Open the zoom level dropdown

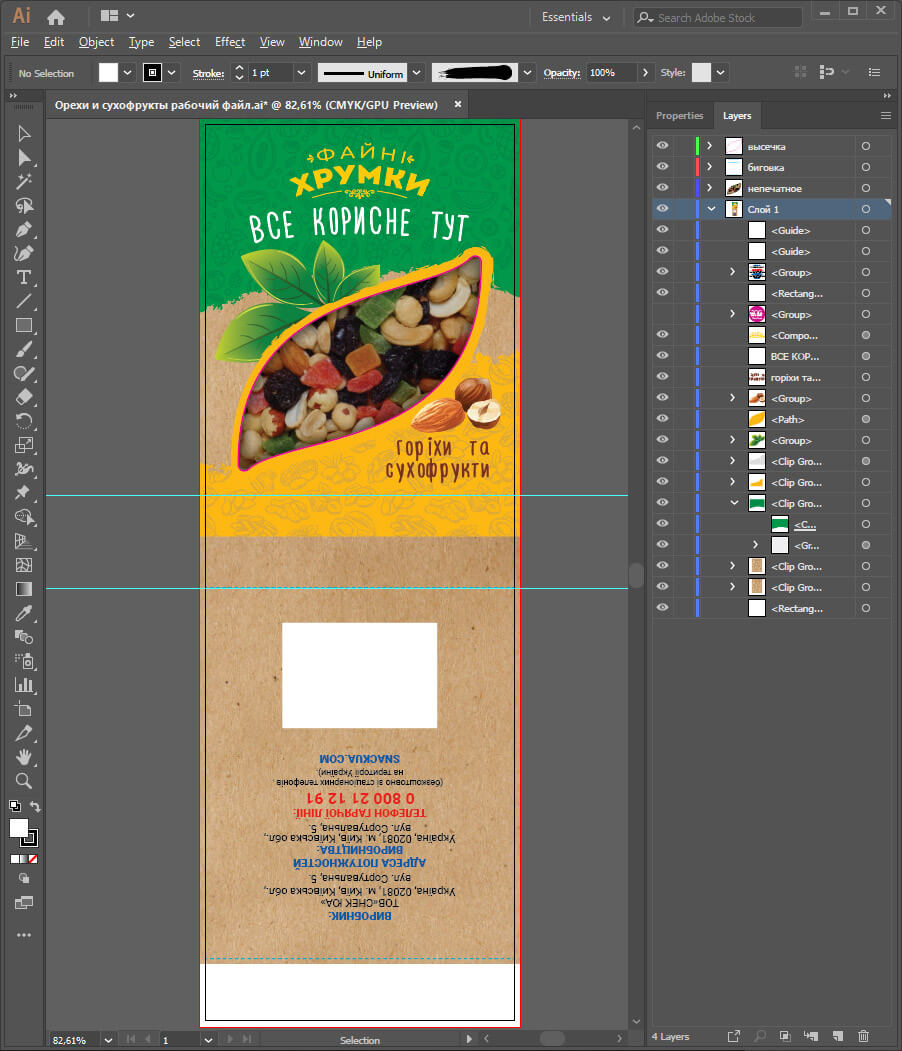click(x=109, y=1040)
